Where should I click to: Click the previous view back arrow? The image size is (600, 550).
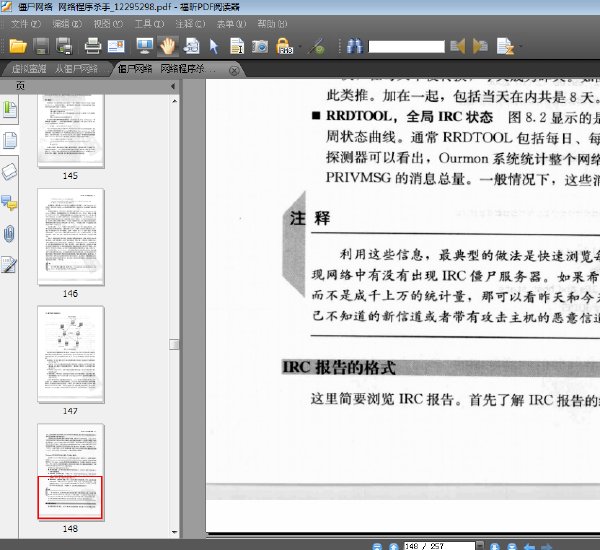pyautogui.click(x=530, y=547)
